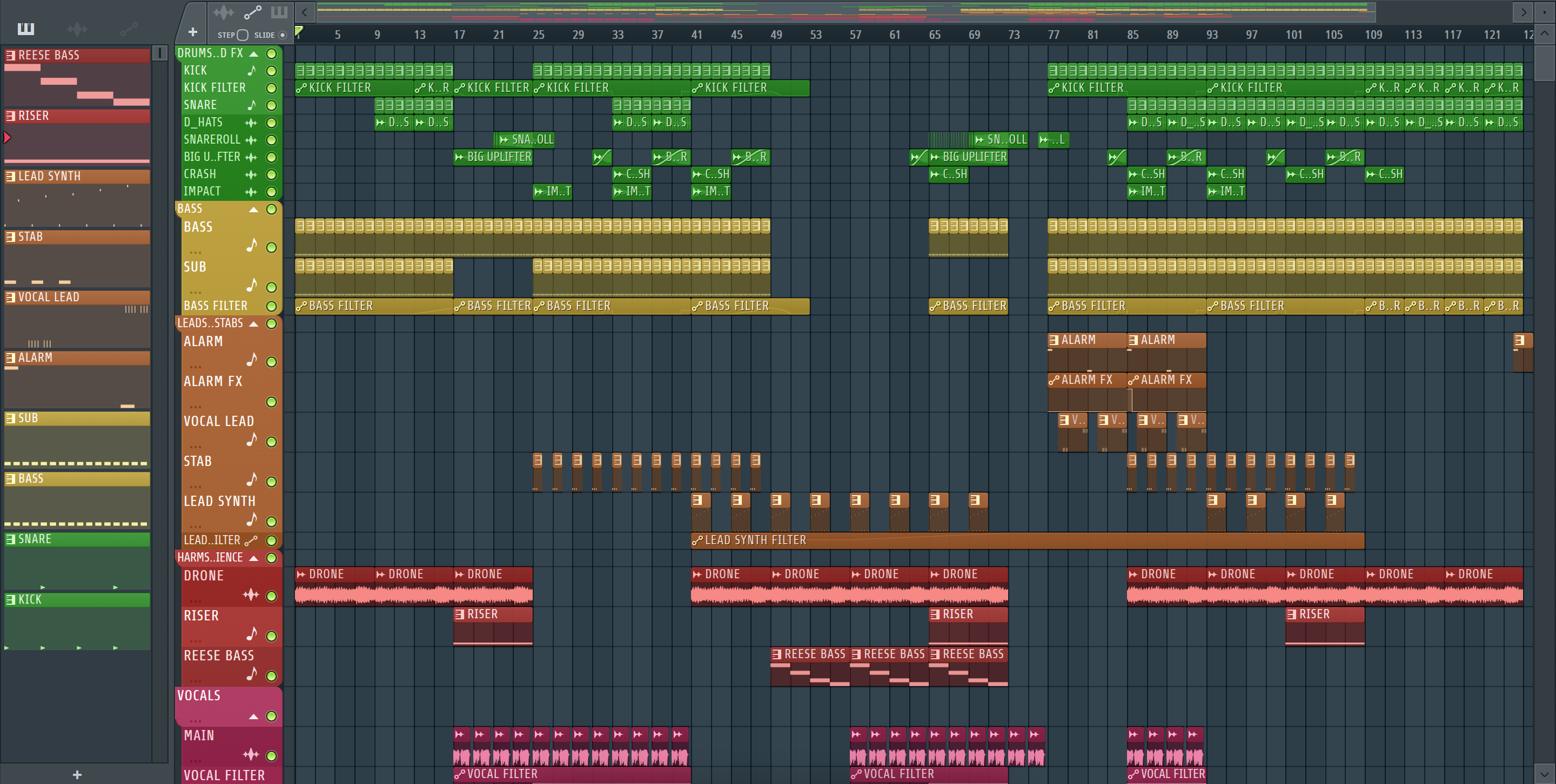Switch to audio clips picker tab

[x=77, y=29]
